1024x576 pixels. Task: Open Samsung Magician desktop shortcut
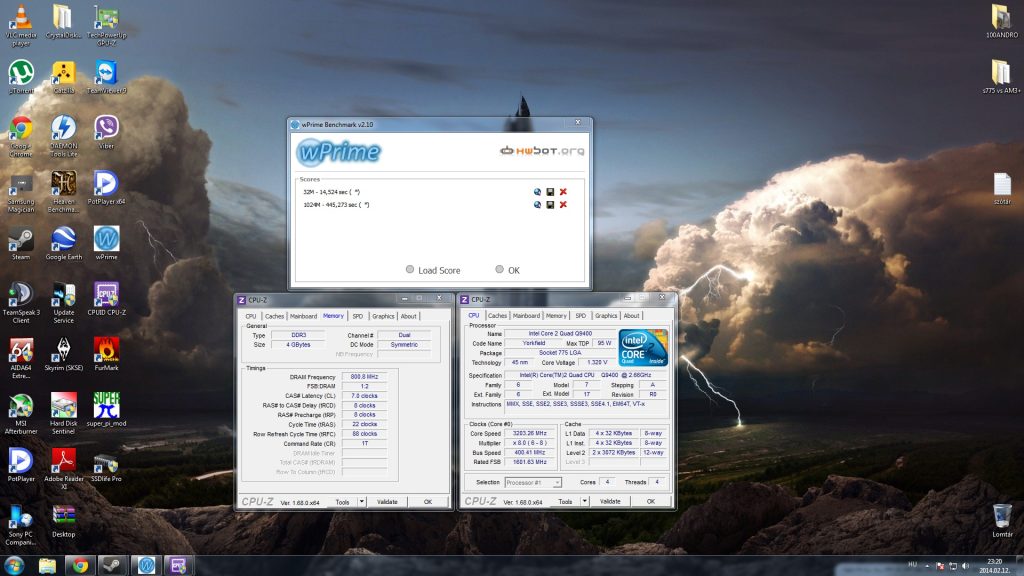click(x=21, y=191)
